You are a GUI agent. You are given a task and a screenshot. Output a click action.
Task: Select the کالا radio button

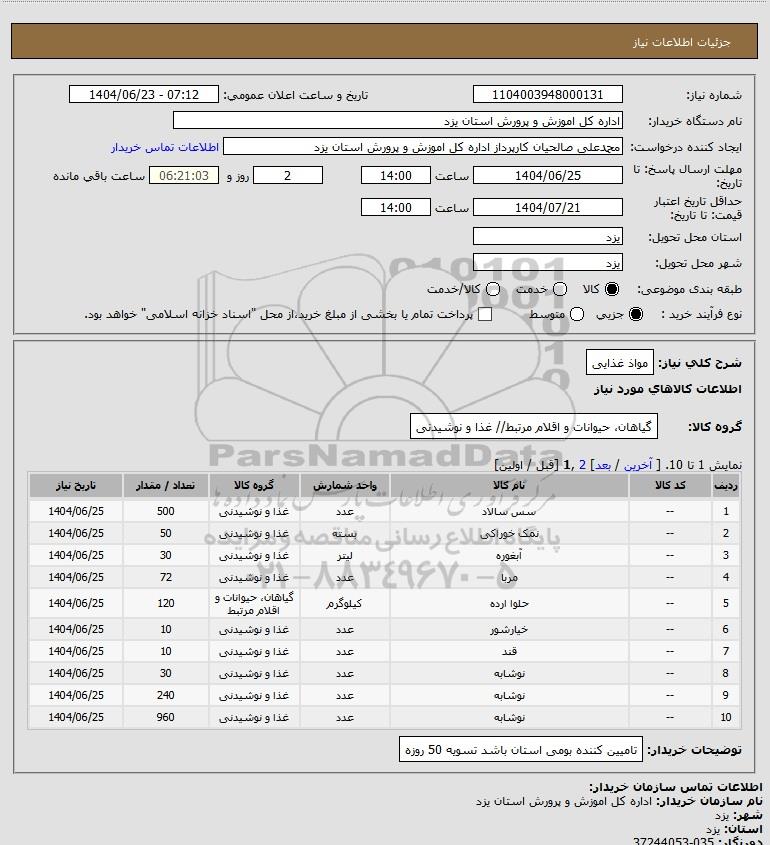tap(612, 289)
